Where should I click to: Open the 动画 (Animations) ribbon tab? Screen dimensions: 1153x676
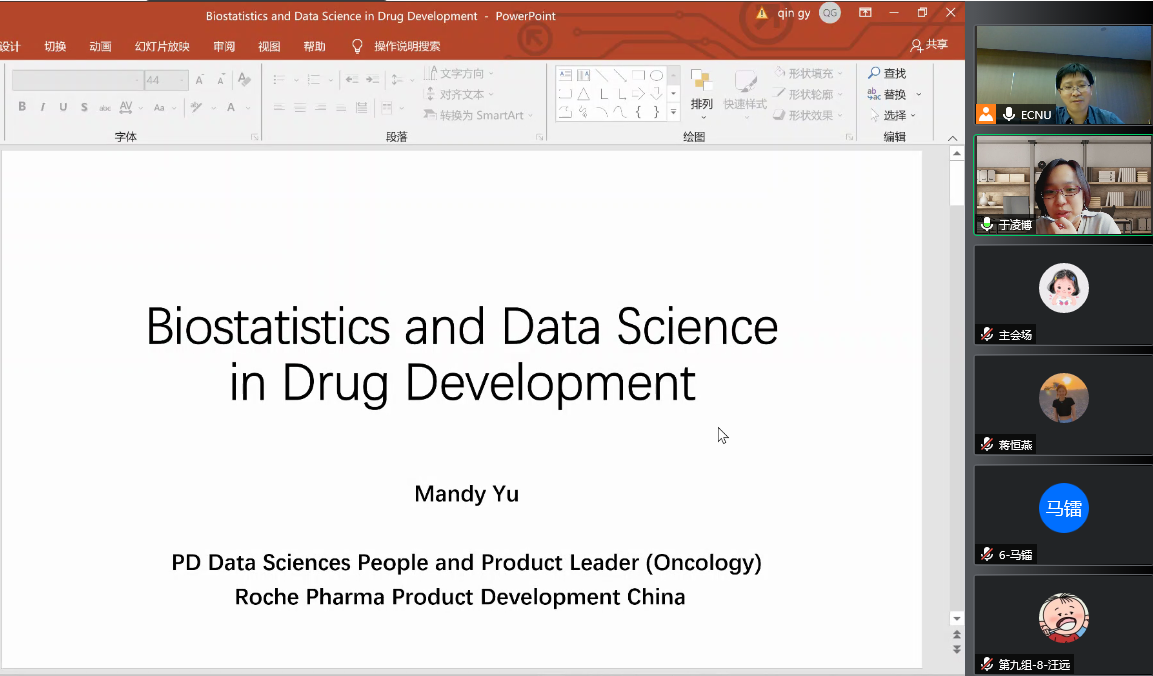[100, 46]
